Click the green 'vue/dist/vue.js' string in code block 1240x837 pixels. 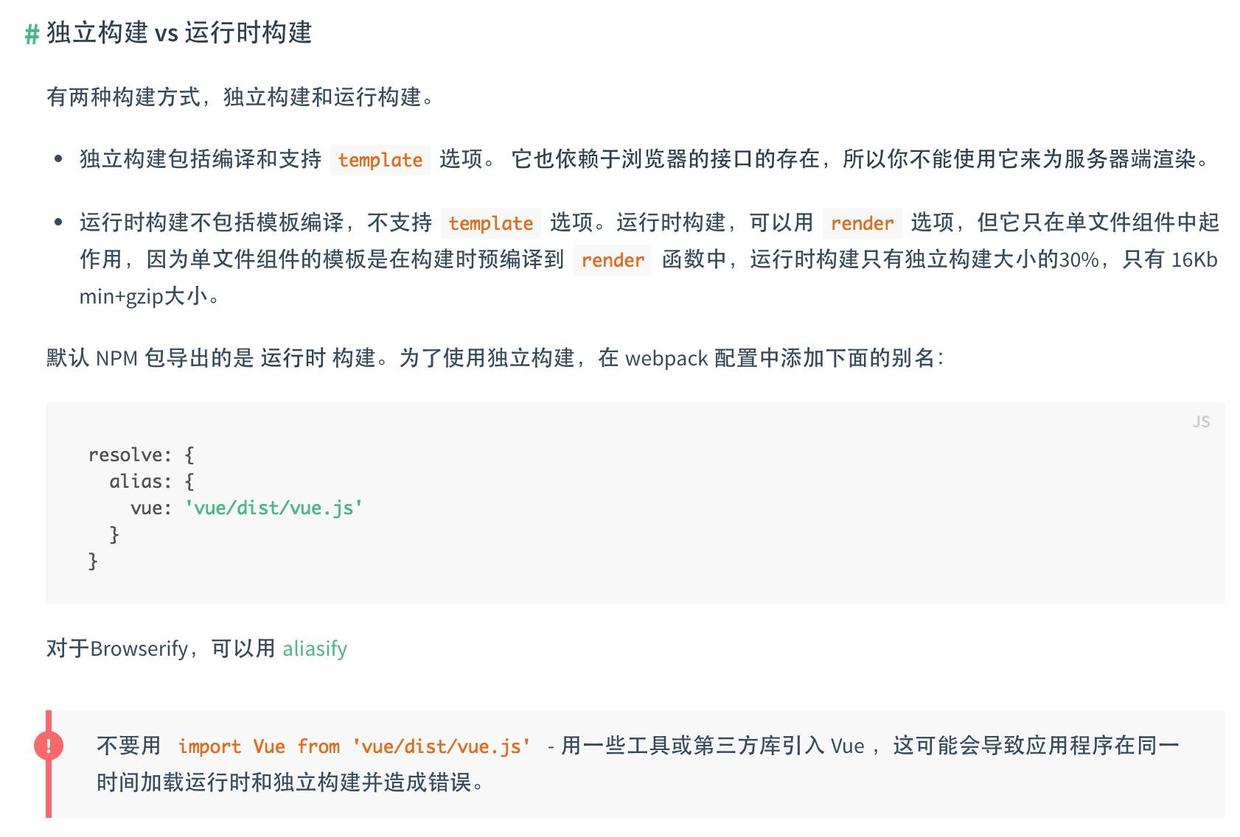(273, 507)
